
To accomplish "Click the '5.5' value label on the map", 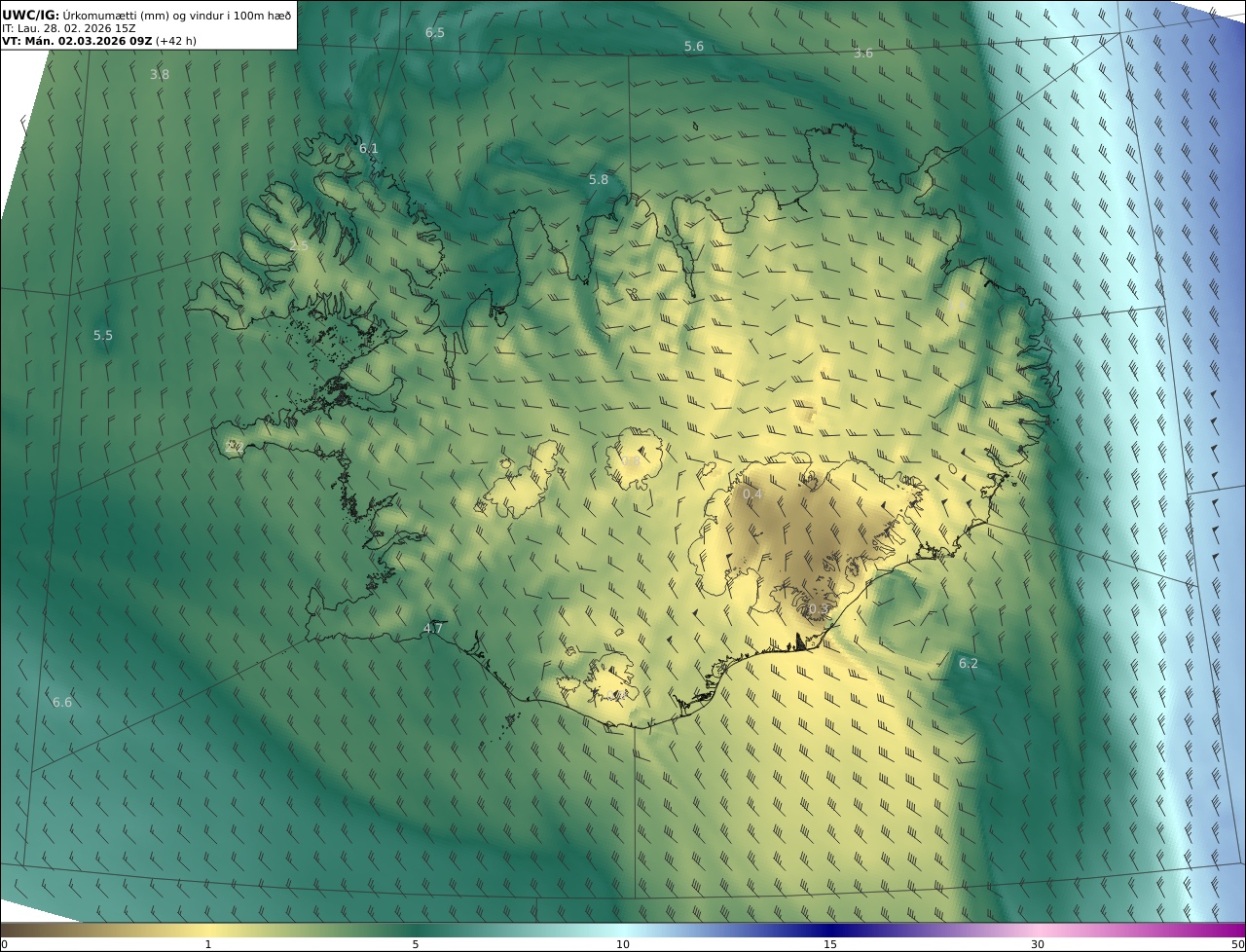I will click(103, 336).
